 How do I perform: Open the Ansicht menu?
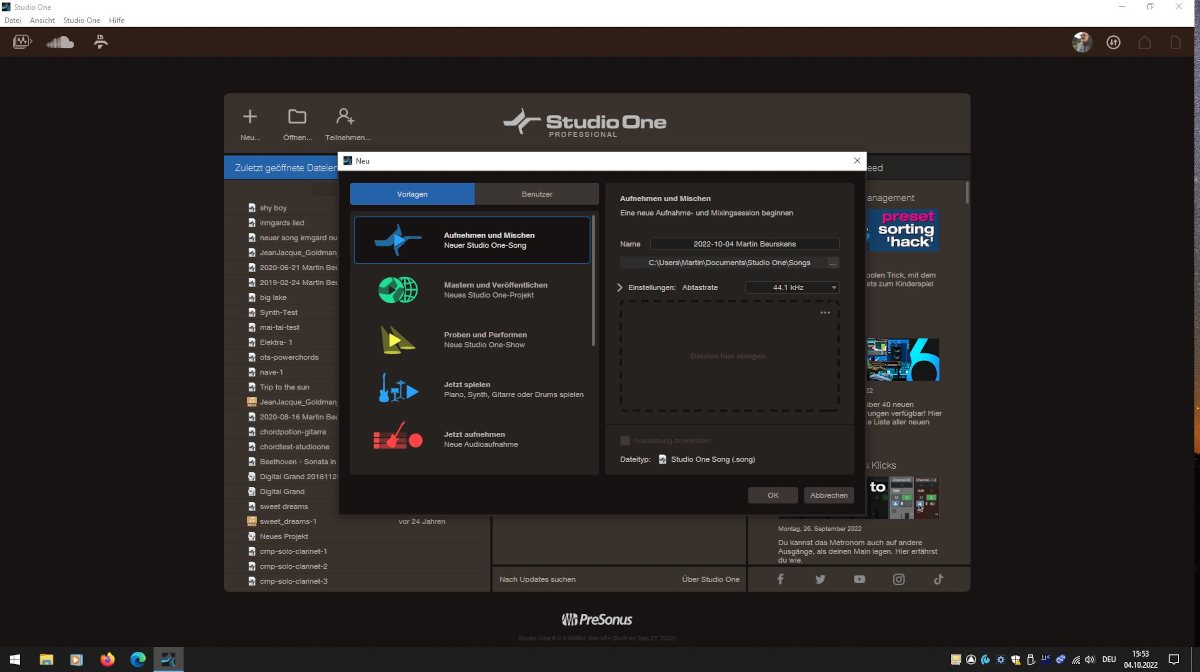pyautogui.click(x=43, y=20)
